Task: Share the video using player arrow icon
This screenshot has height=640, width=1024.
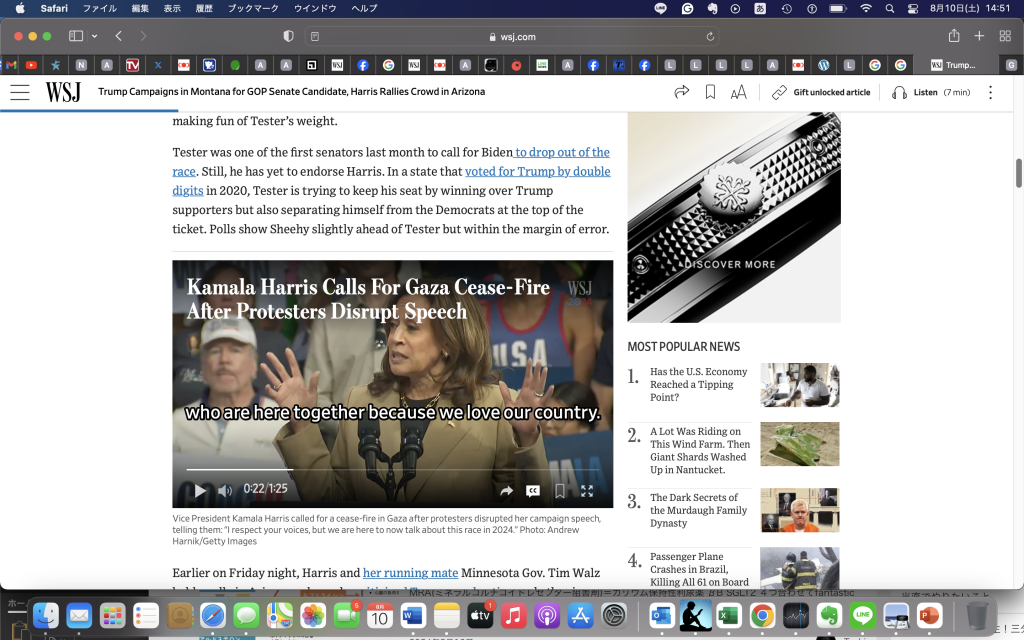Action: point(506,490)
